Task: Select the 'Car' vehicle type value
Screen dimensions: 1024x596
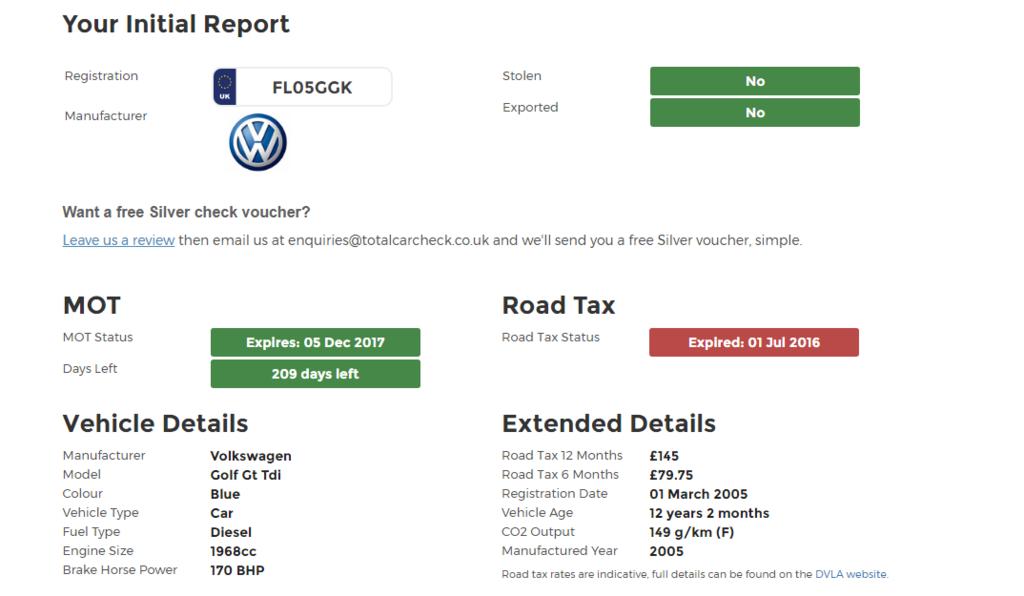Action: pos(221,513)
